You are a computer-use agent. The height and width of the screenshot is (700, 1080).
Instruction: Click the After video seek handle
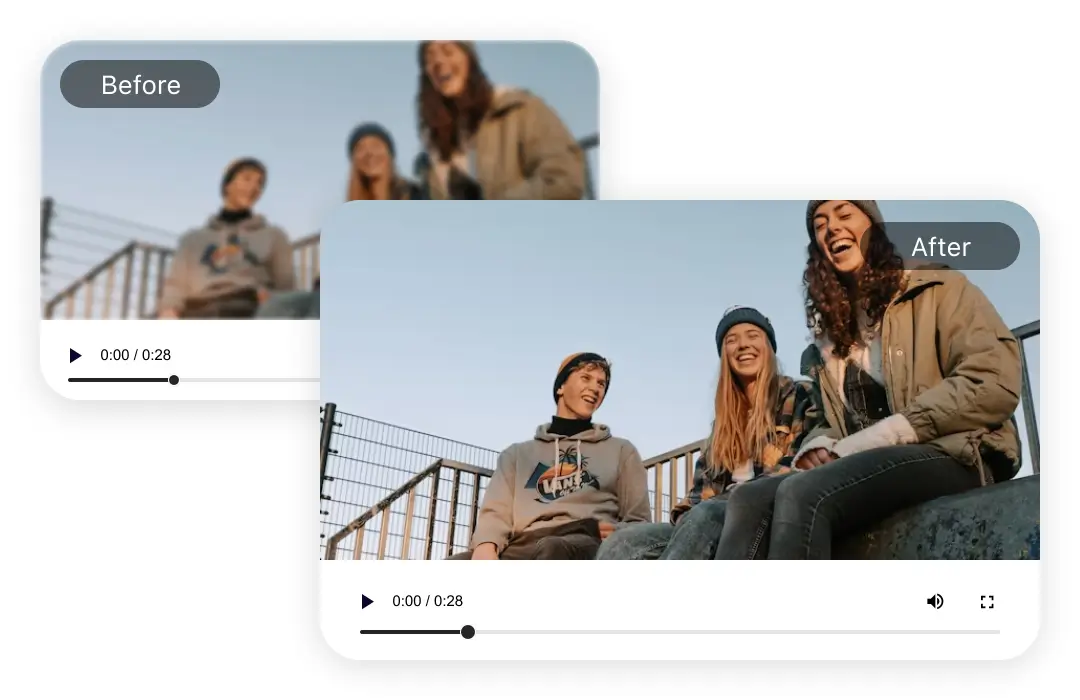467,632
